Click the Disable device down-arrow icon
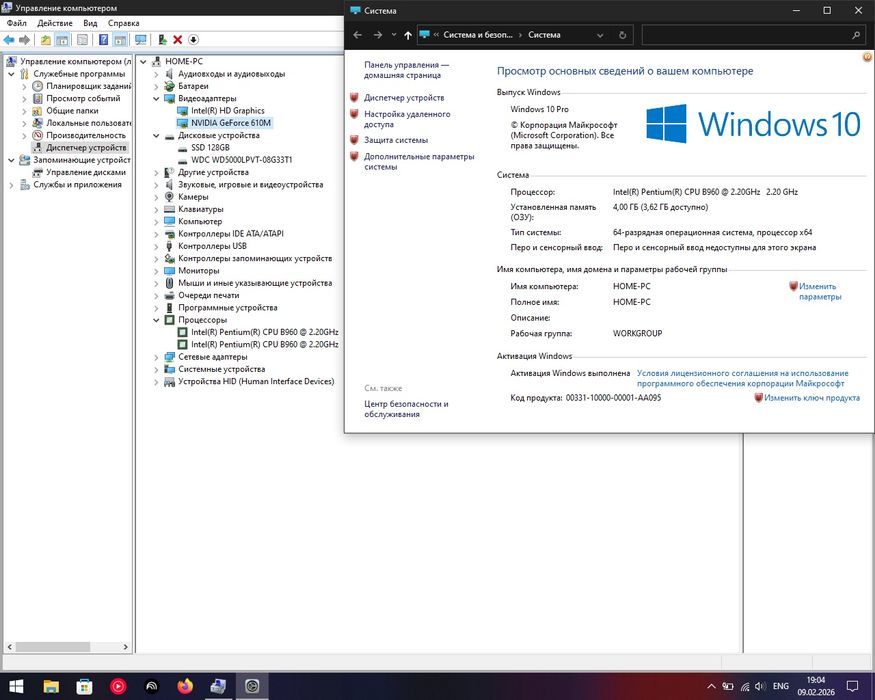The height and width of the screenshot is (700, 875). tap(193, 40)
